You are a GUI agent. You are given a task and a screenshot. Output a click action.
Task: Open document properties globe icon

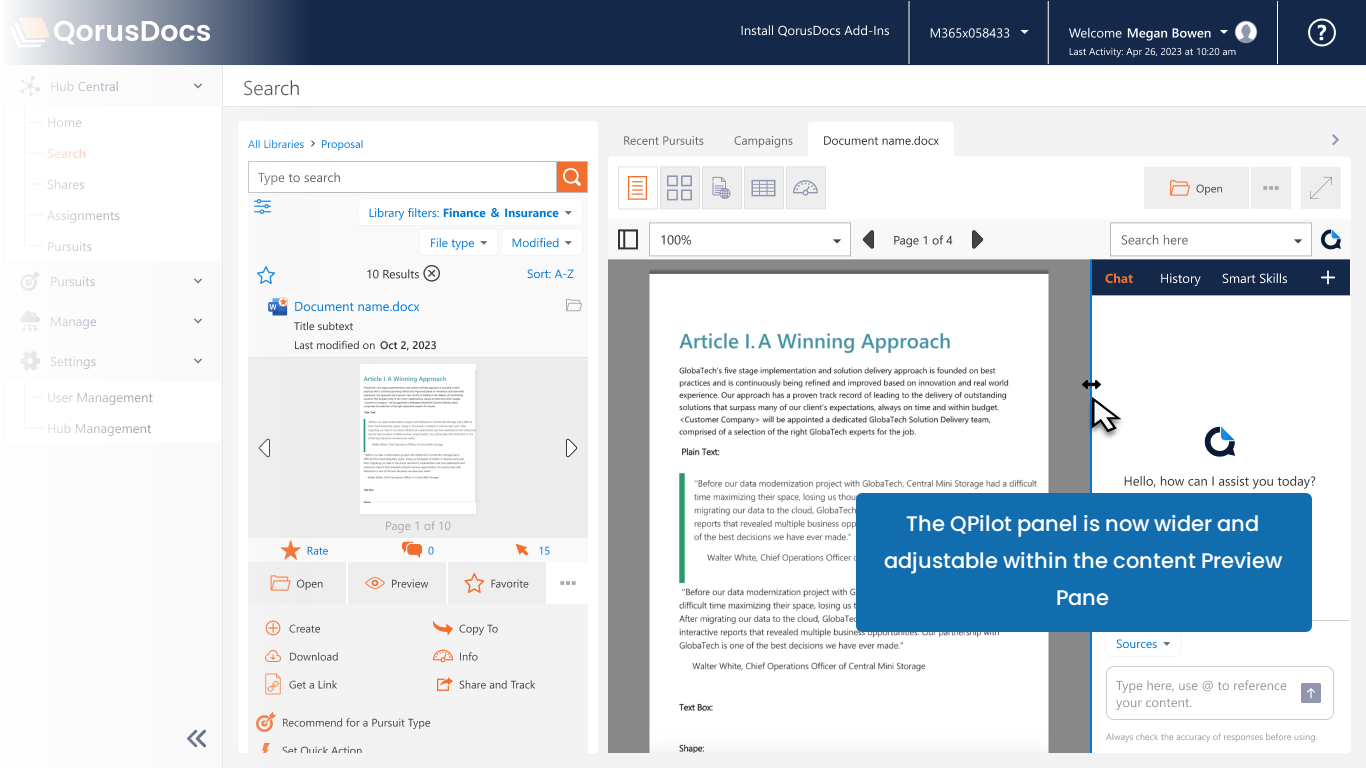click(721, 188)
